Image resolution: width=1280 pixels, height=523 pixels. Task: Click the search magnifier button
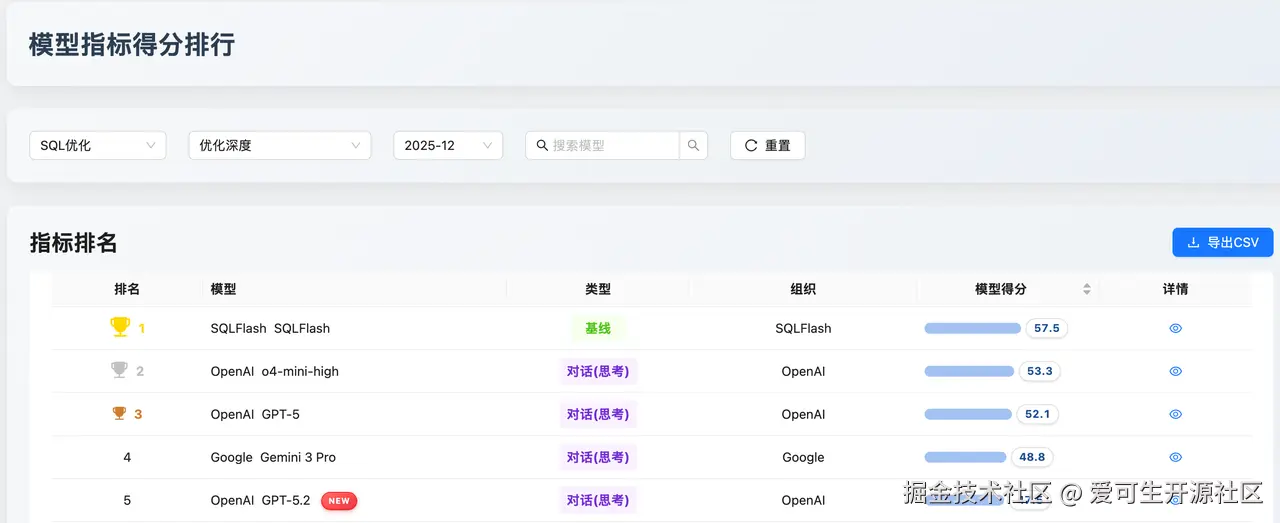coord(693,145)
